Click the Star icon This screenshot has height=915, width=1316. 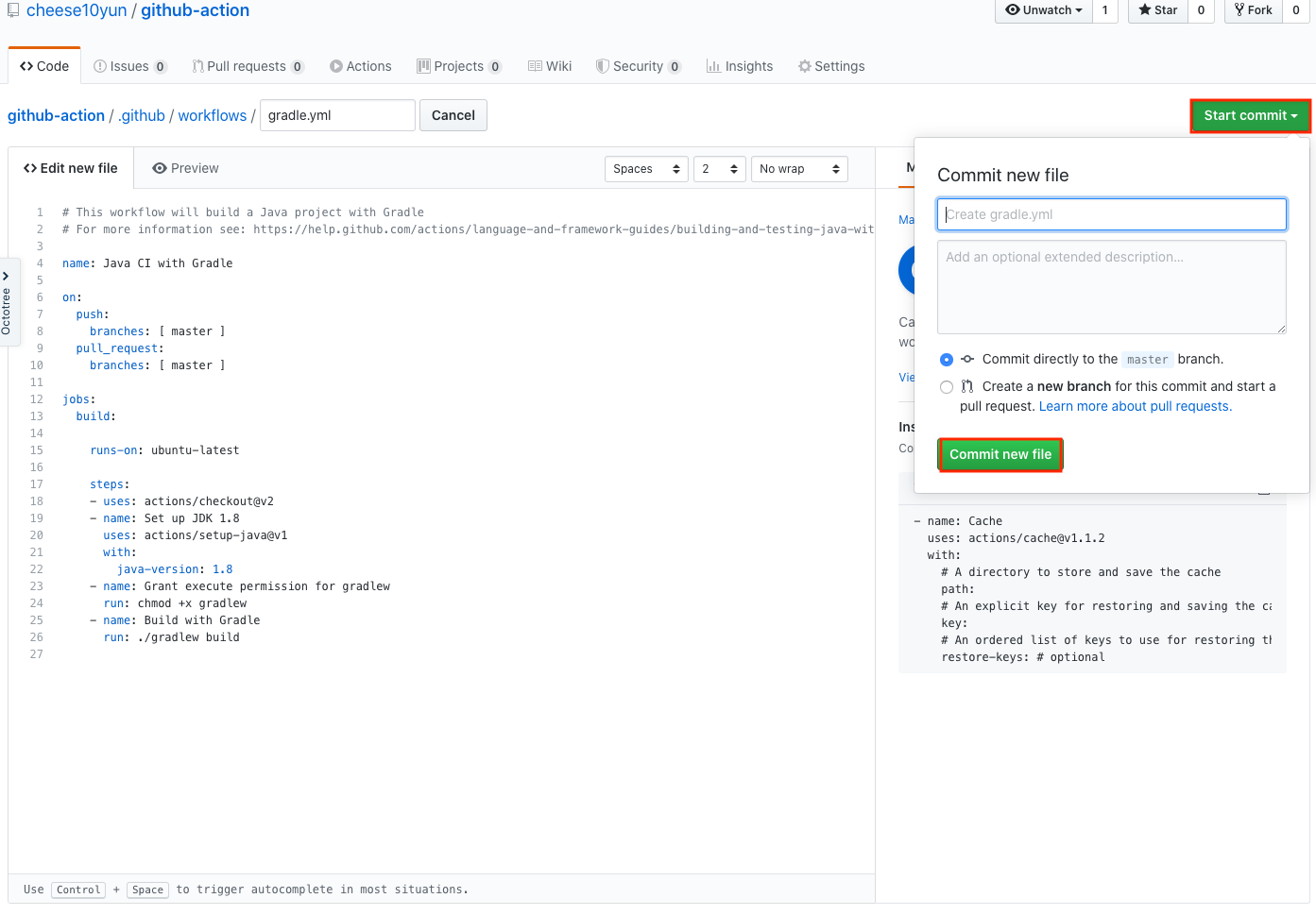[1145, 9]
